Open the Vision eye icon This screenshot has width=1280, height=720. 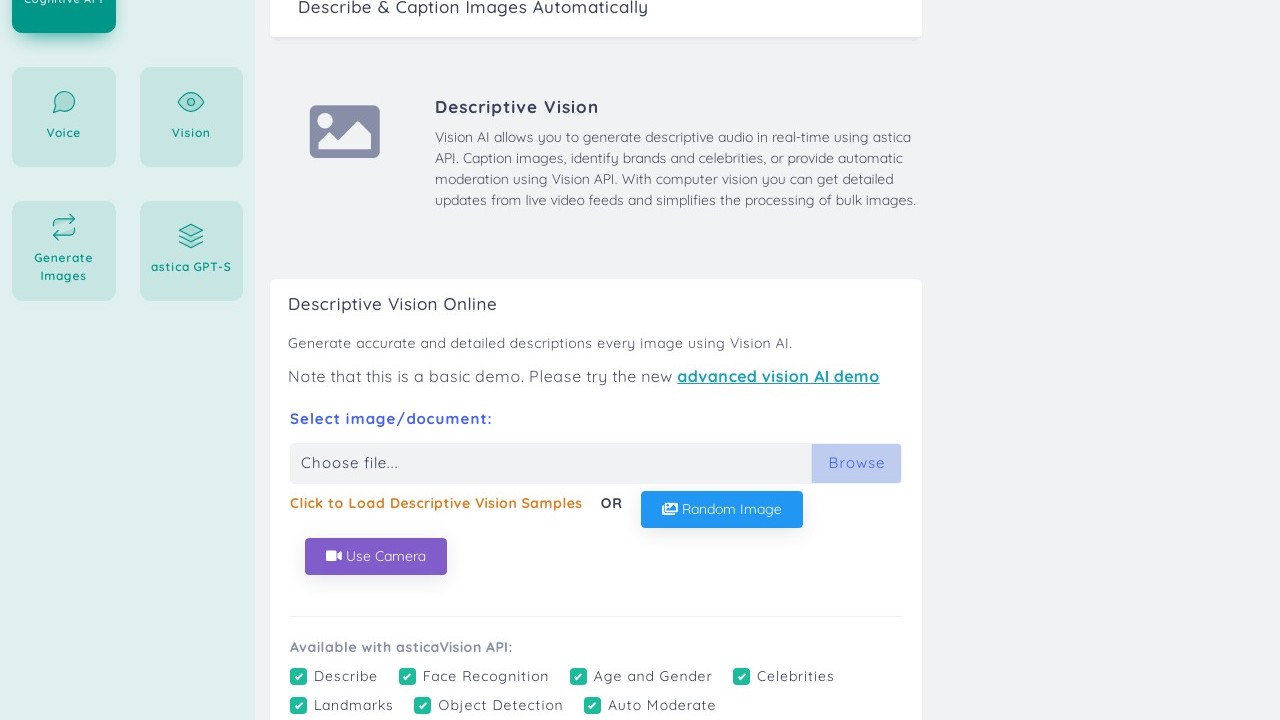pos(191,102)
